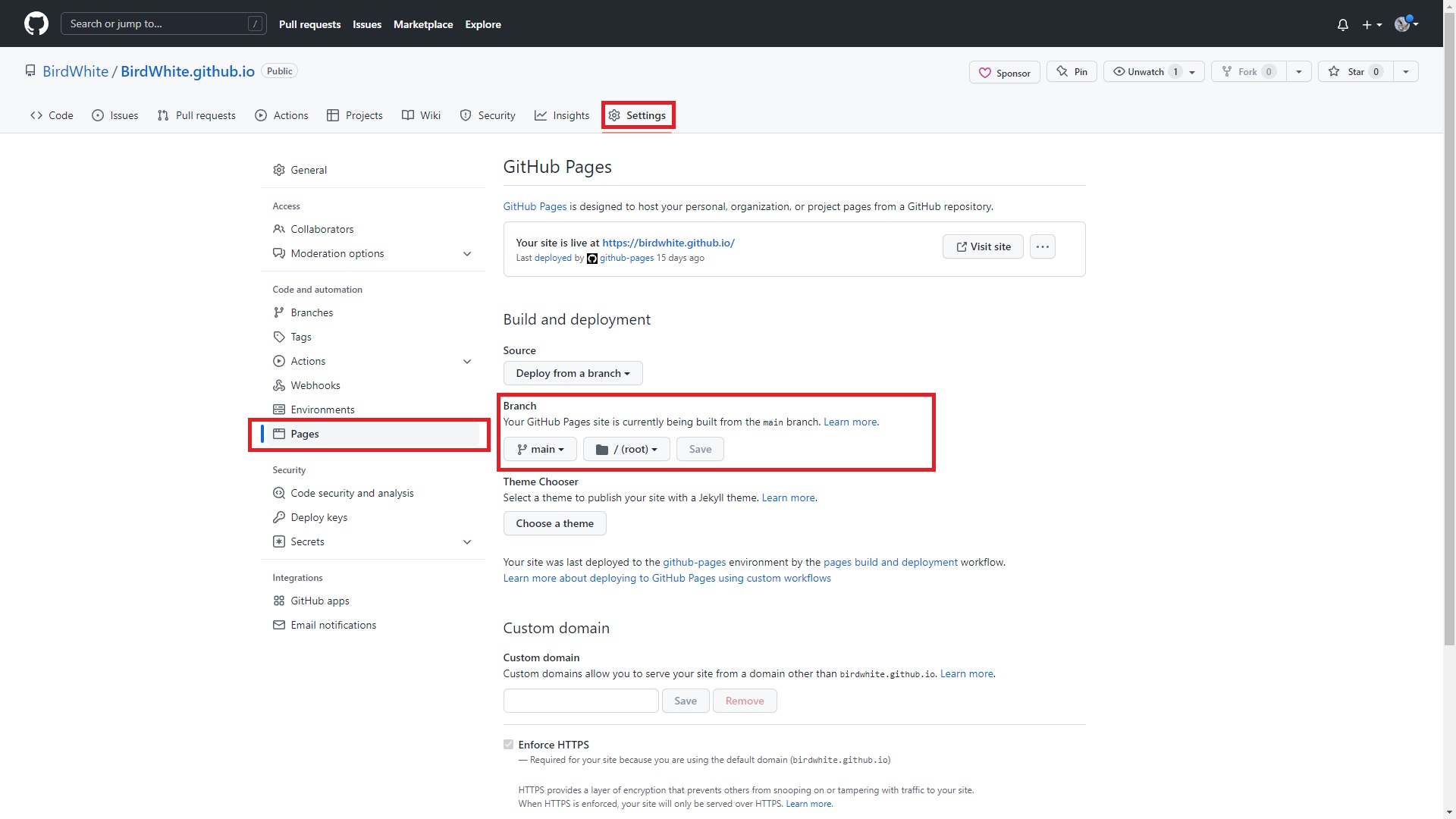Click the GitHub logo icon
The image size is (1456, 819).
(x=36, y=24)
